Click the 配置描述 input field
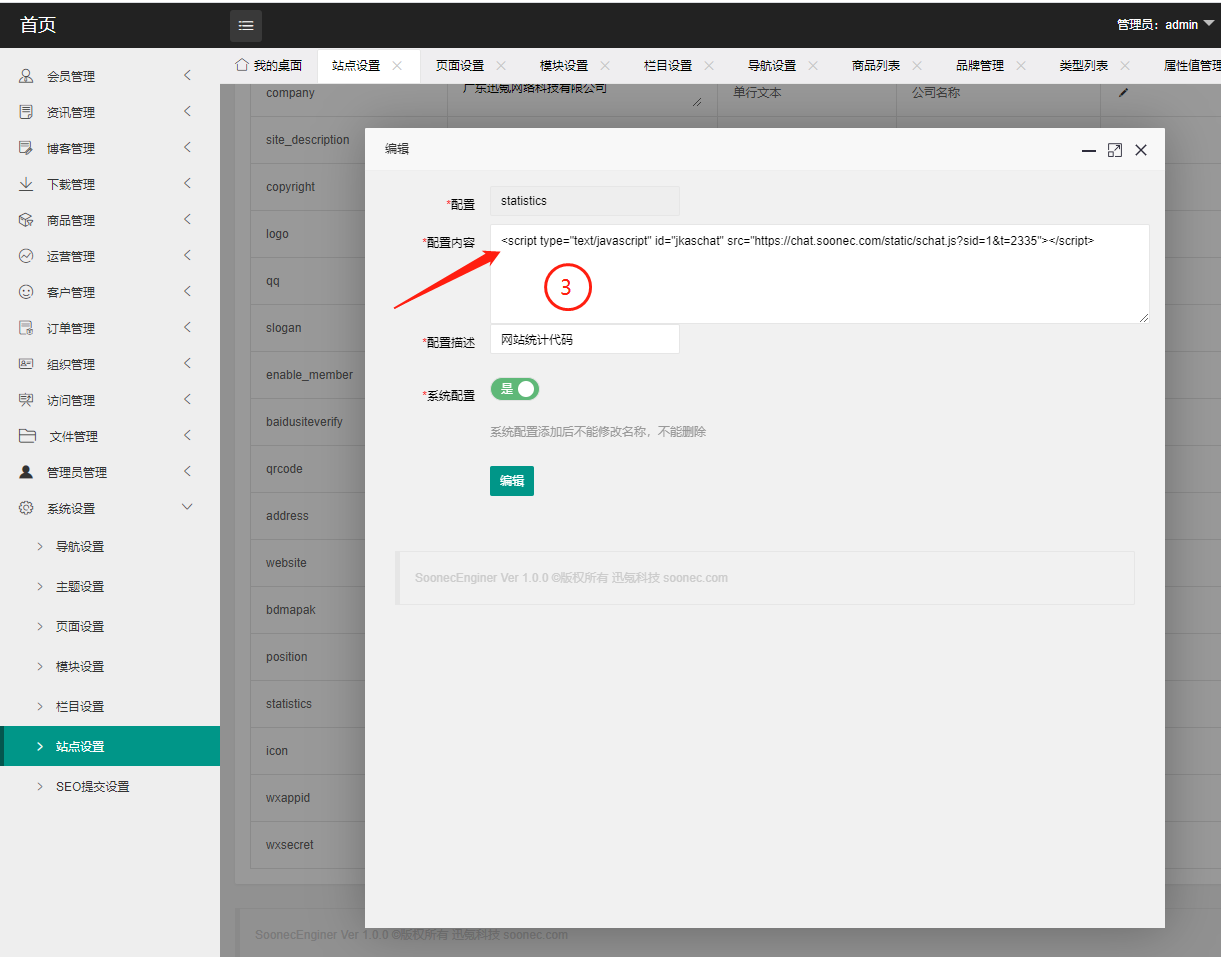The height and width of the screenshot is (957, 1221). [x=585, y=339]
